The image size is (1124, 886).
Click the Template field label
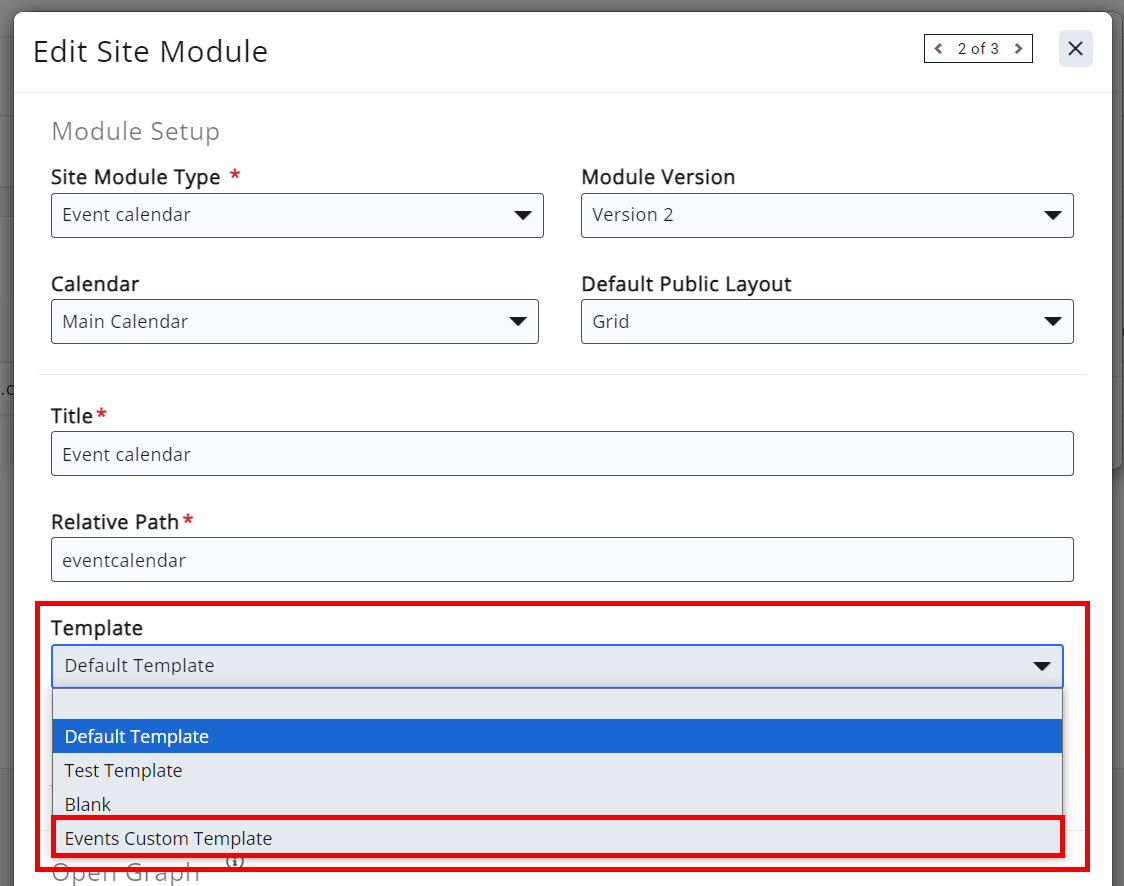click(97, 628)
